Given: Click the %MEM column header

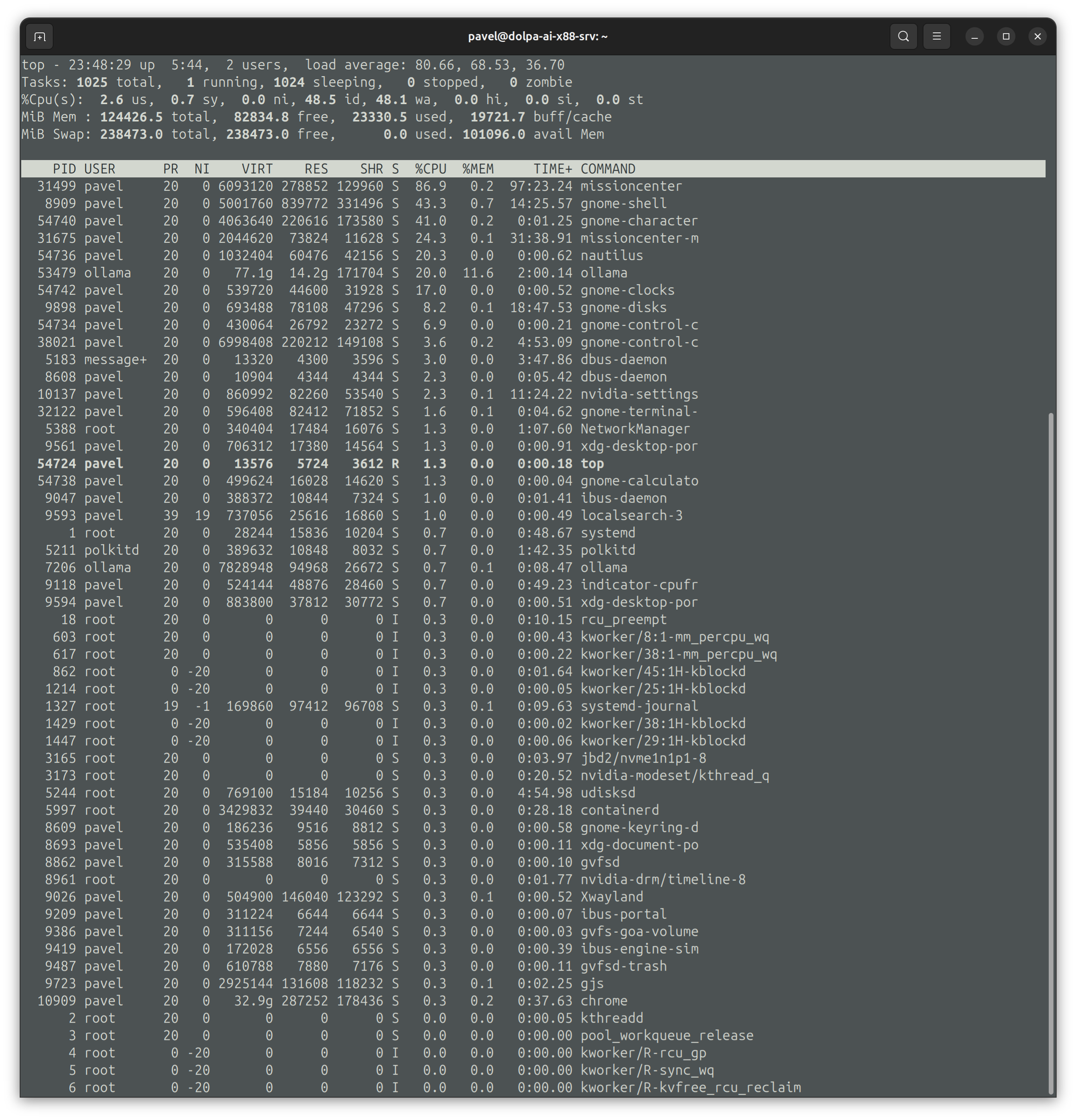Looking at the screenshot, I should point(478,169).
